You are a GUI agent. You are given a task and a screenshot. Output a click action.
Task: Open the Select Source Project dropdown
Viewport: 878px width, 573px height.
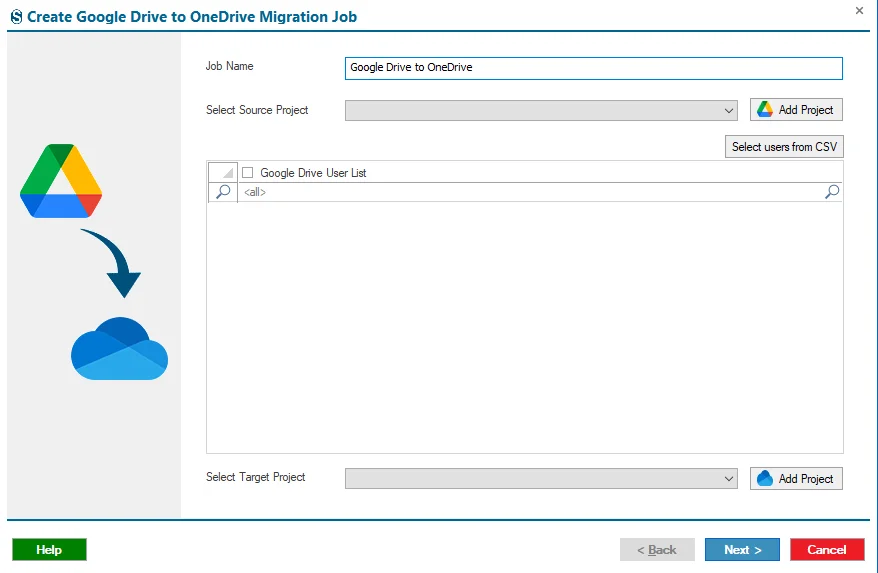[x=541, y=110]
